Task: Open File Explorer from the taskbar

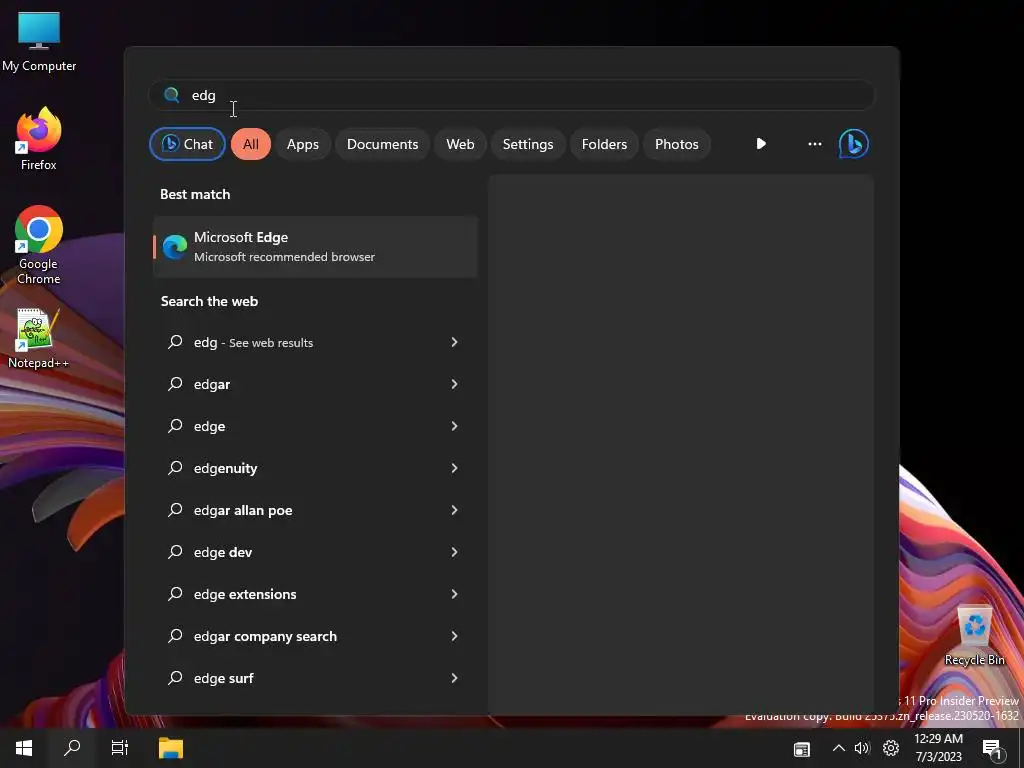Action: click(x=171, y=748)
